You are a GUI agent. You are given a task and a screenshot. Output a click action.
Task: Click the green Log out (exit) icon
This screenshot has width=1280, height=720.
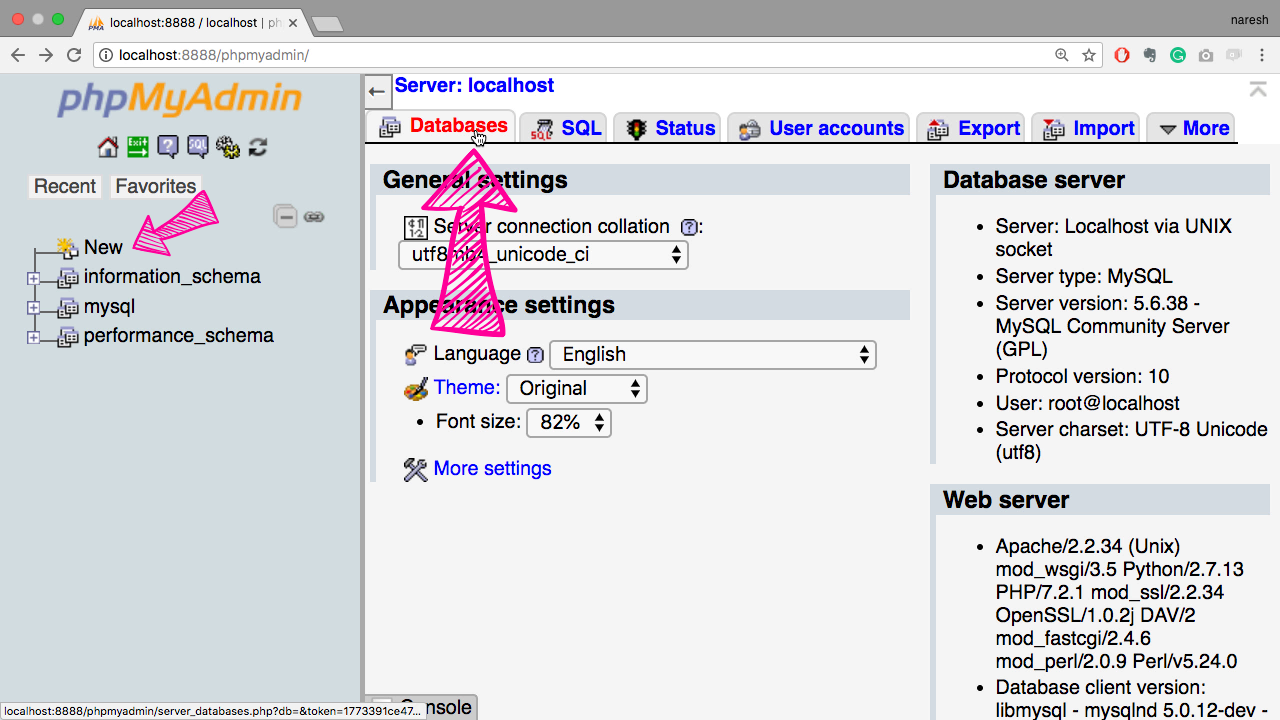coord(138,148)
